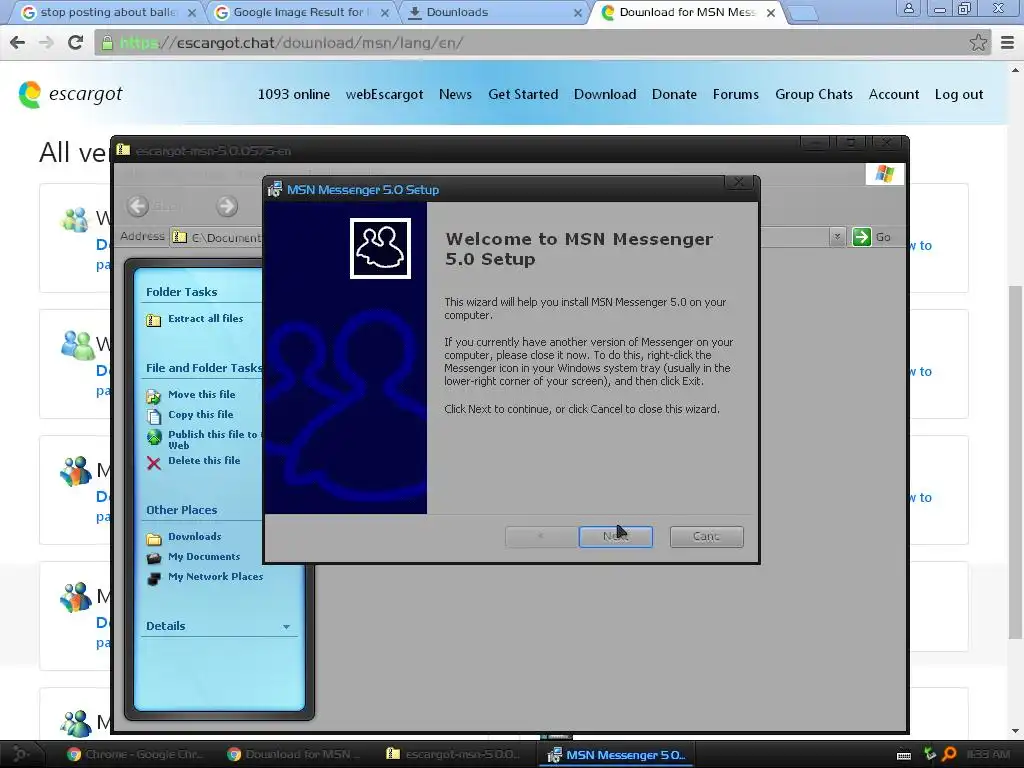This screenshot has height=768, width=1024.
Task: Click Copy this file task
Action: point(200,415)
